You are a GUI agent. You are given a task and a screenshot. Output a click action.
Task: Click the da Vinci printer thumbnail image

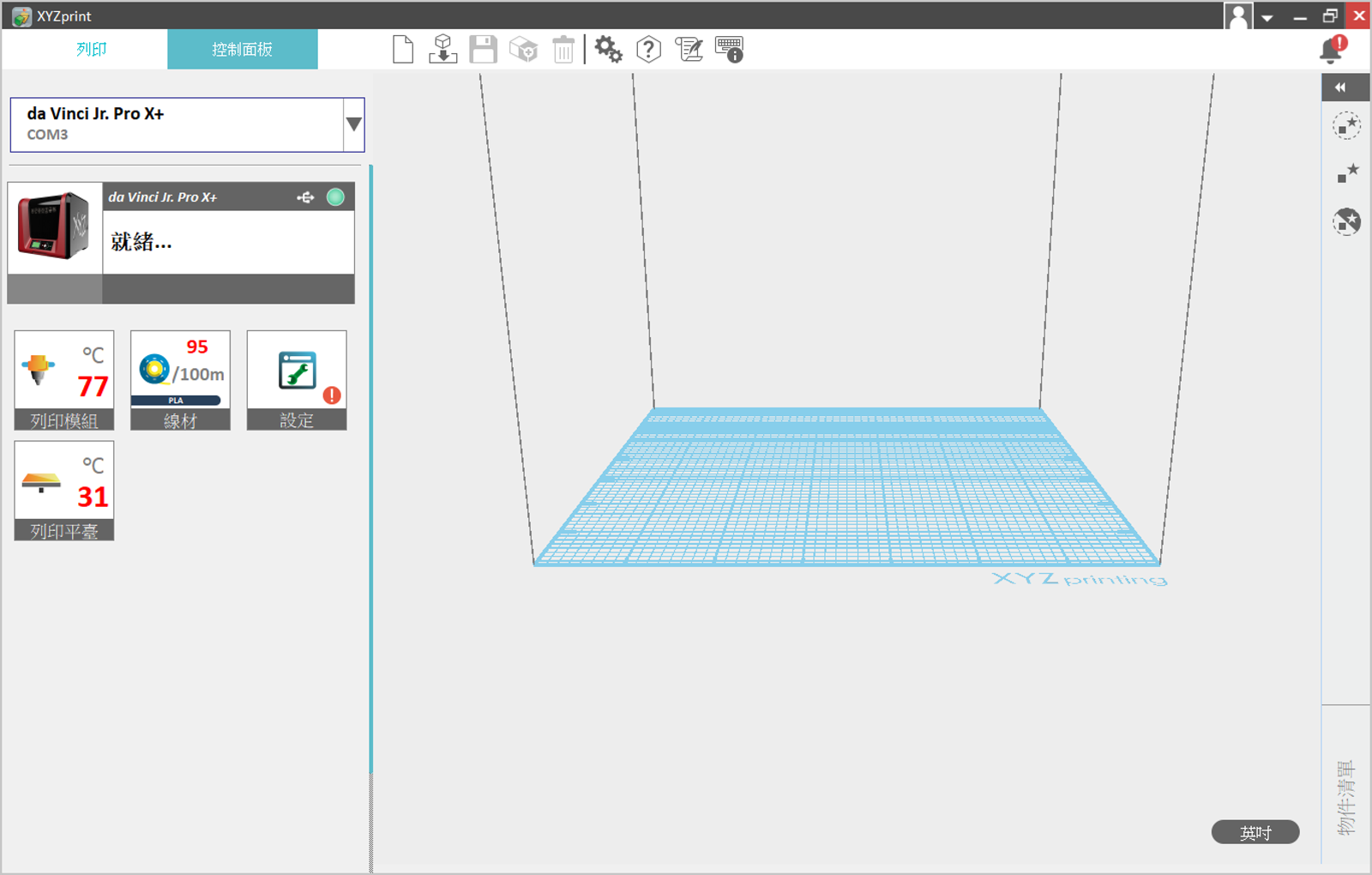pos(54,226)
